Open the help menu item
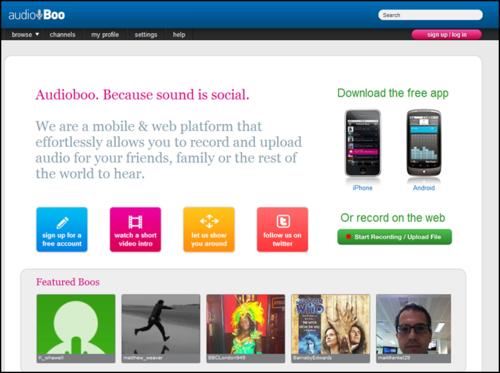The width and height of the screenshot is (500, 373). (x=179, y=34)
